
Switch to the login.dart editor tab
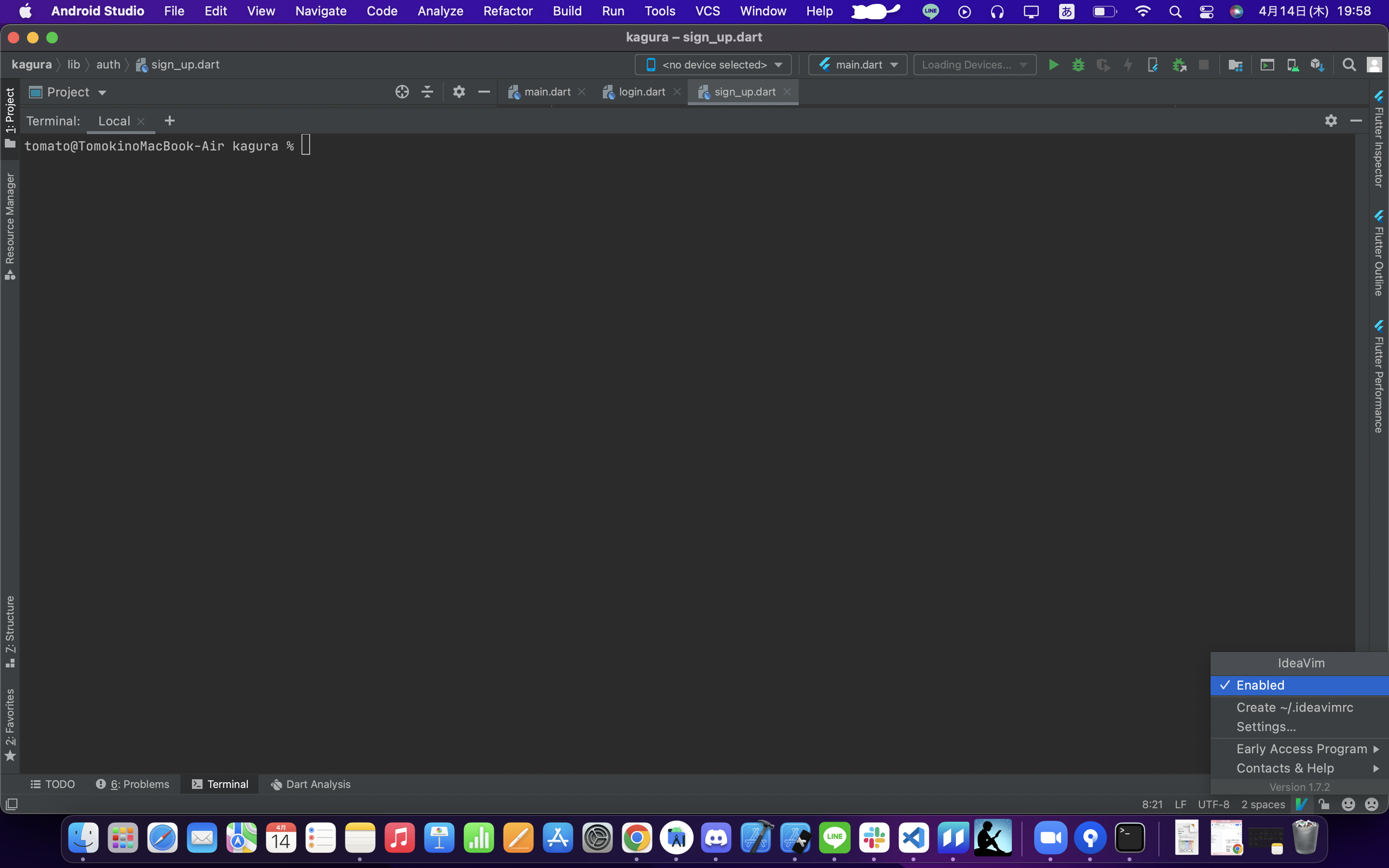click(641, 91)
